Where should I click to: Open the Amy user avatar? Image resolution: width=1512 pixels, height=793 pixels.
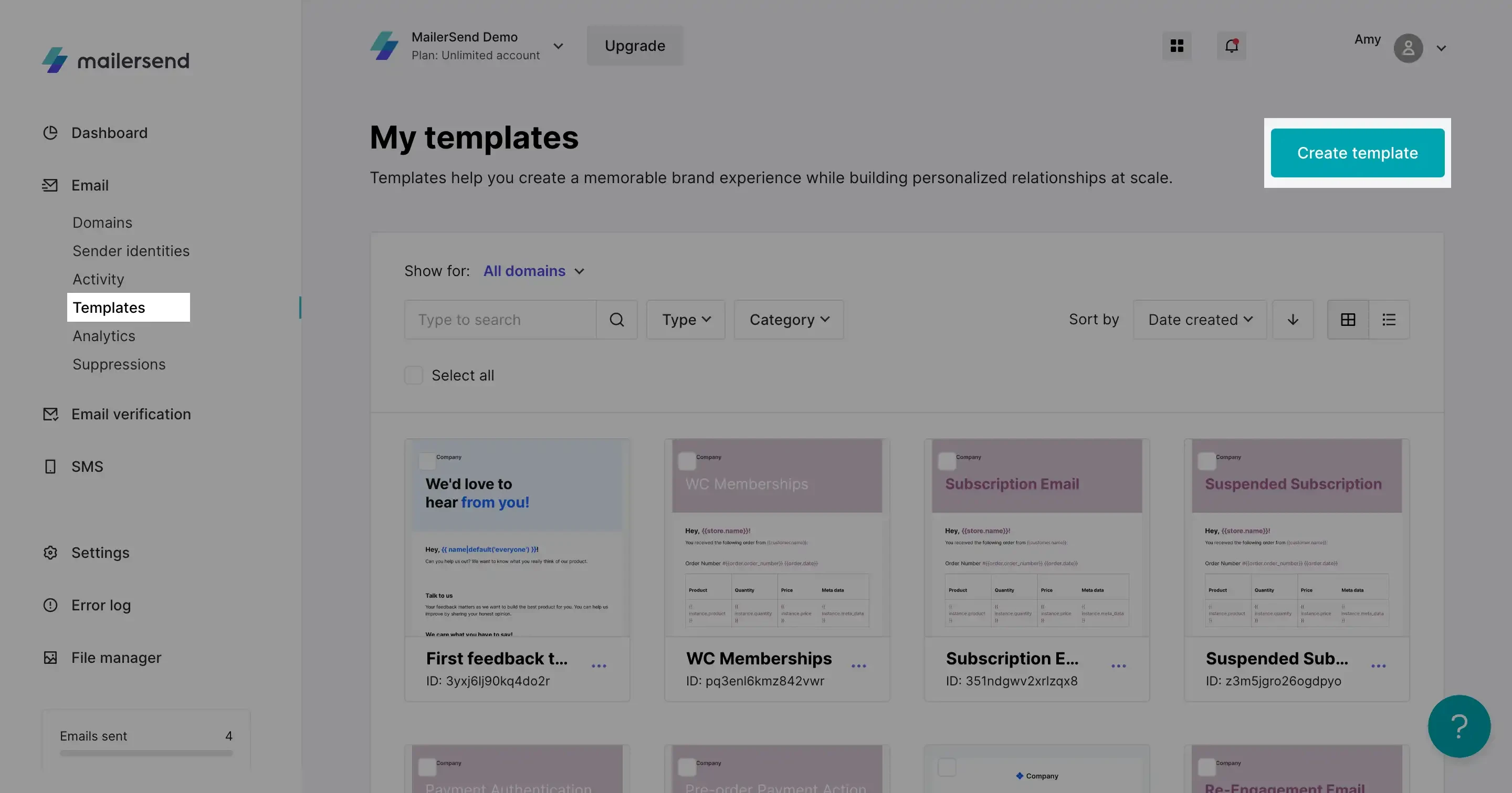1408,48
